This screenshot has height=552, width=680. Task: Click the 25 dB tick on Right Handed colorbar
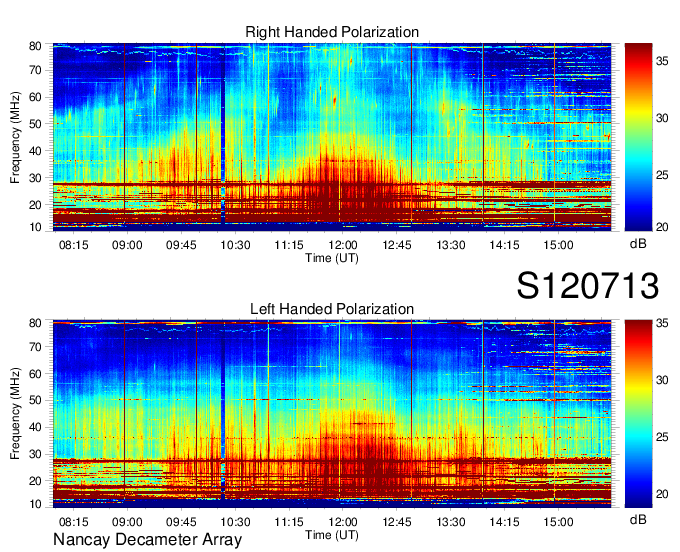662,175
